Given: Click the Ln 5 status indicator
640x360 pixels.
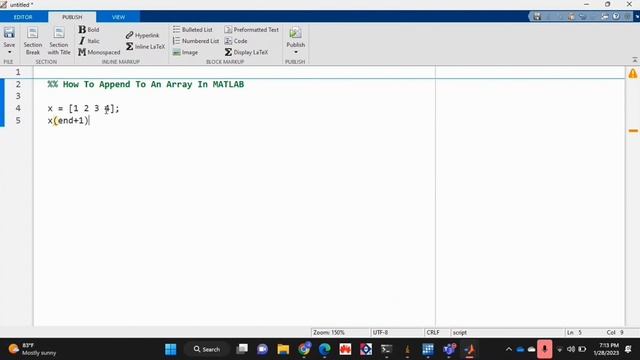Looking at the screenshot, I should 574,333.
